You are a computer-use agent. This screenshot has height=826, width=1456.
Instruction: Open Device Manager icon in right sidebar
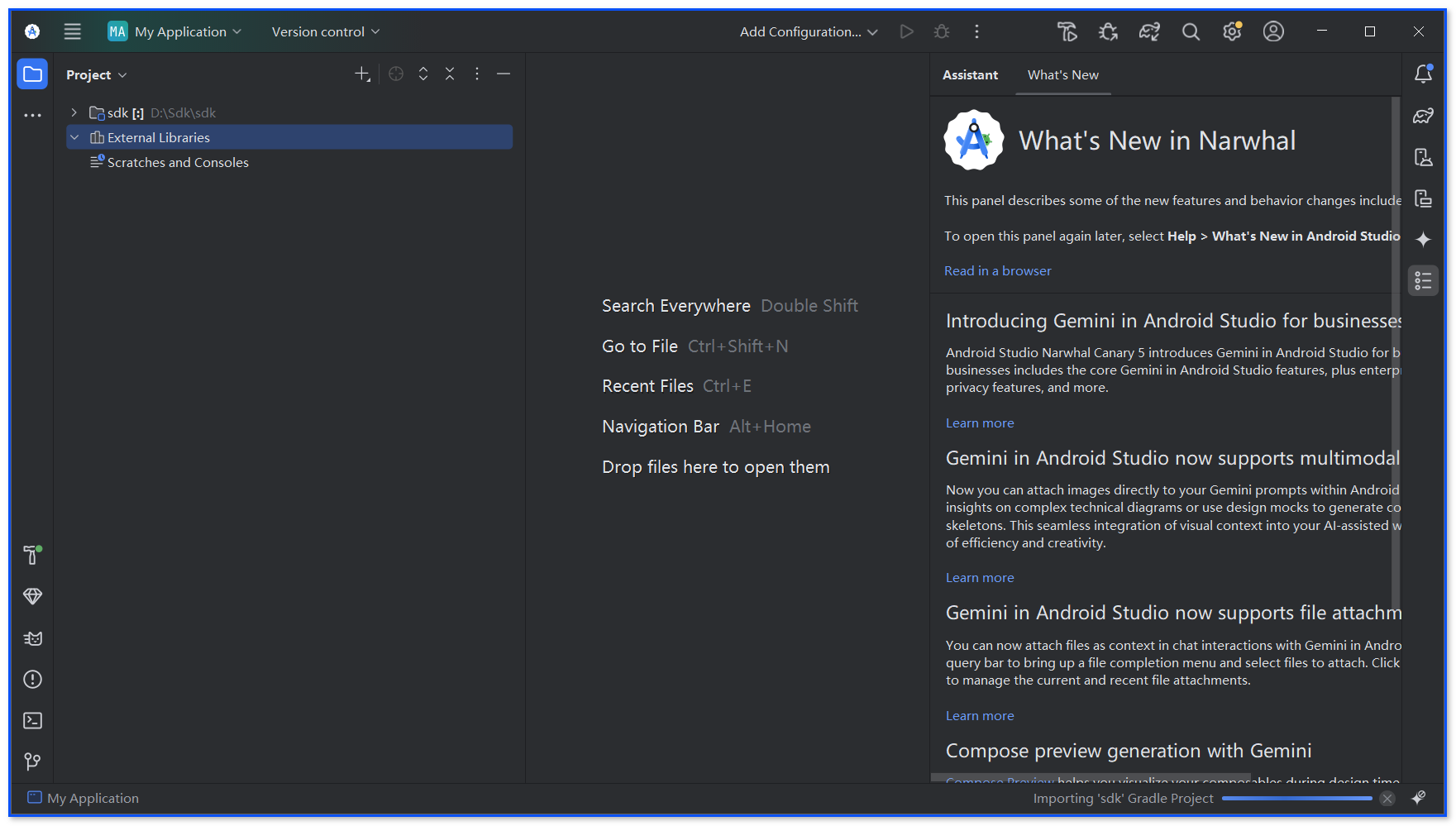[x=1423, y=157]
